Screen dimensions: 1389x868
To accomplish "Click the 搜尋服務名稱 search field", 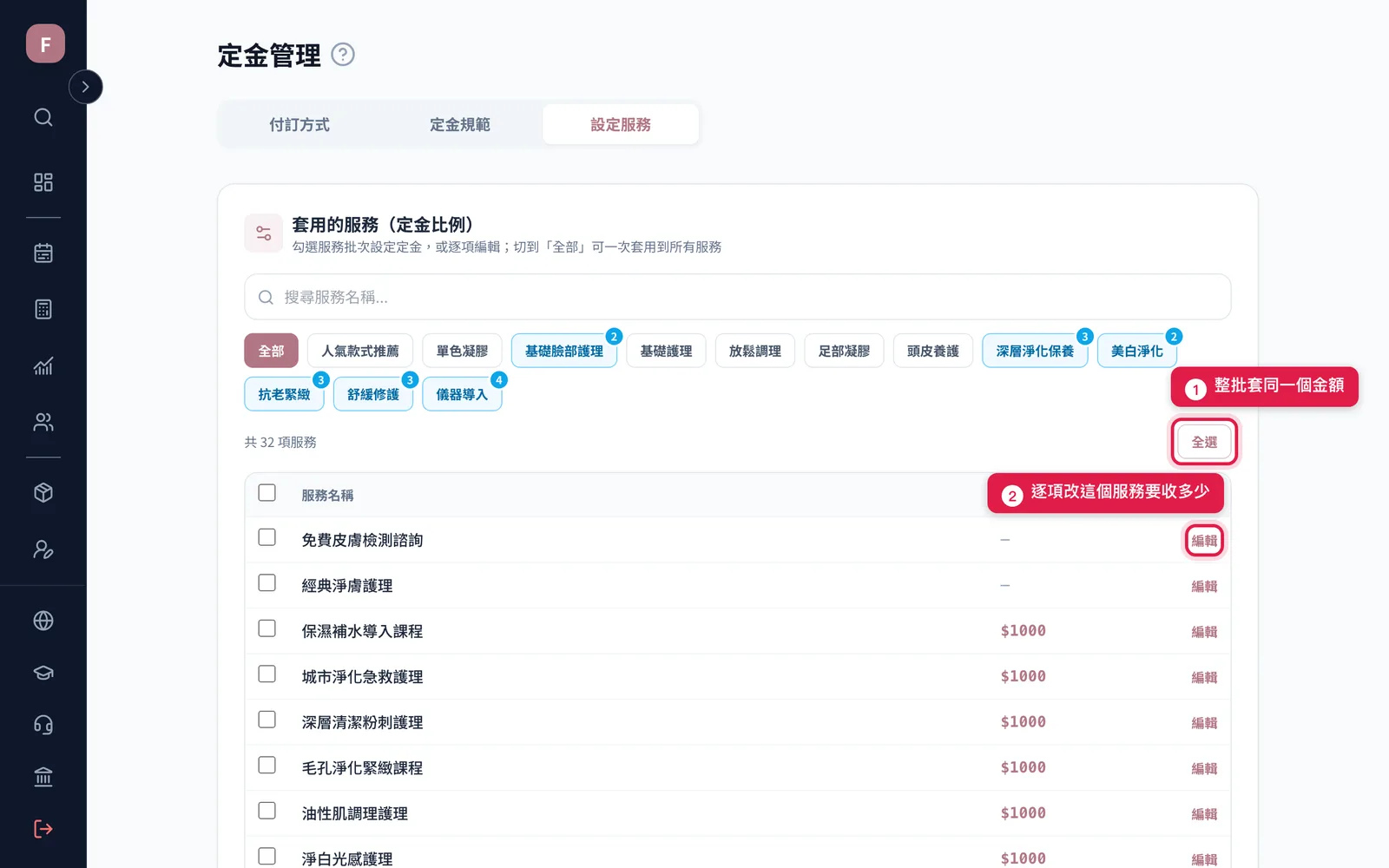I will click(737, 297).
